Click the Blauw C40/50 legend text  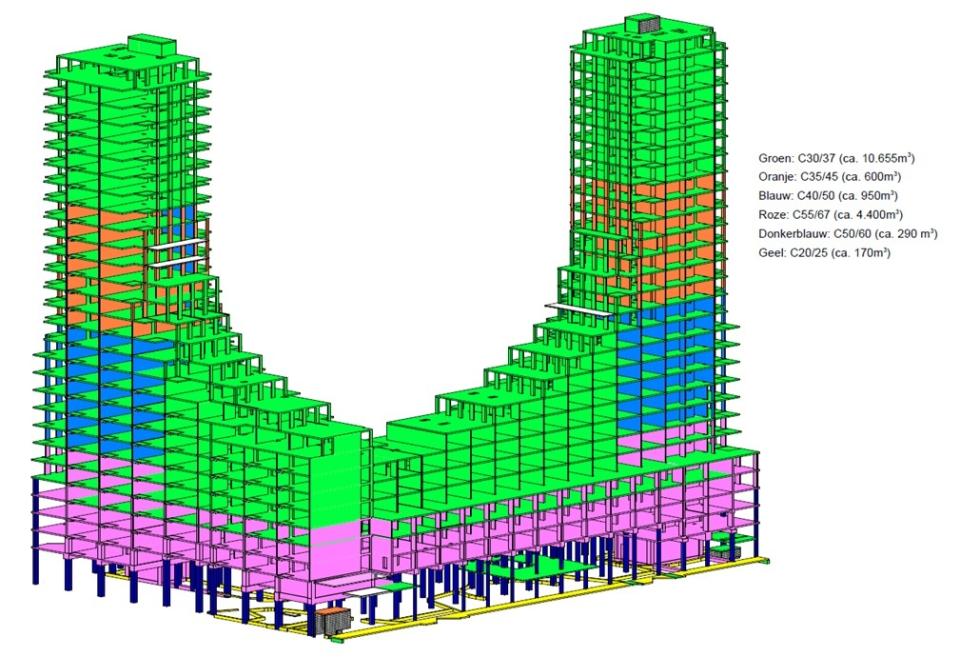[x=828, y=196]
